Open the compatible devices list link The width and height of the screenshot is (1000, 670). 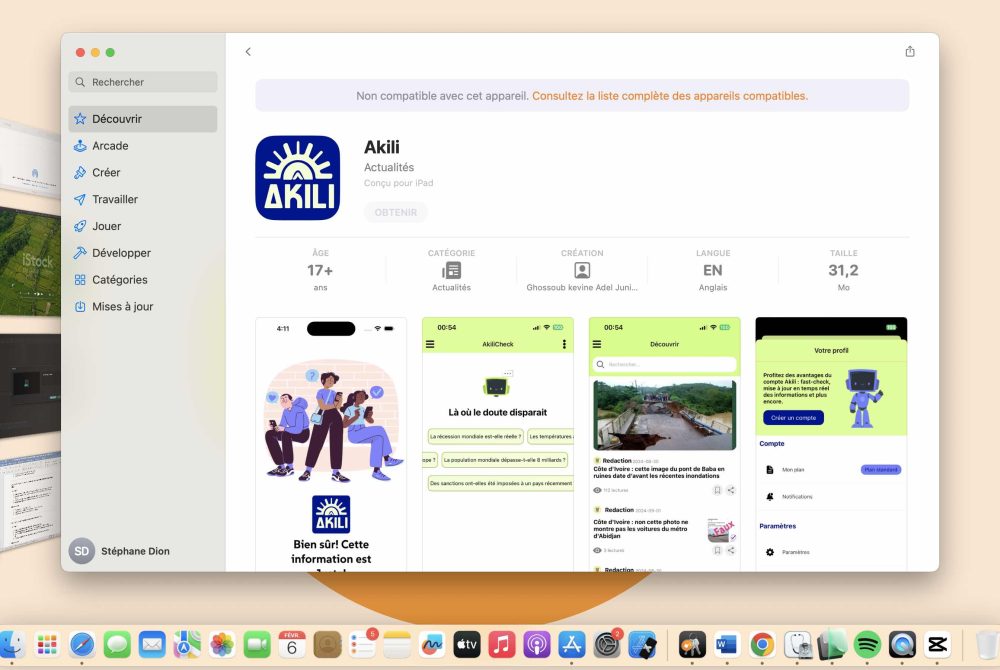[x=670, y=96]
